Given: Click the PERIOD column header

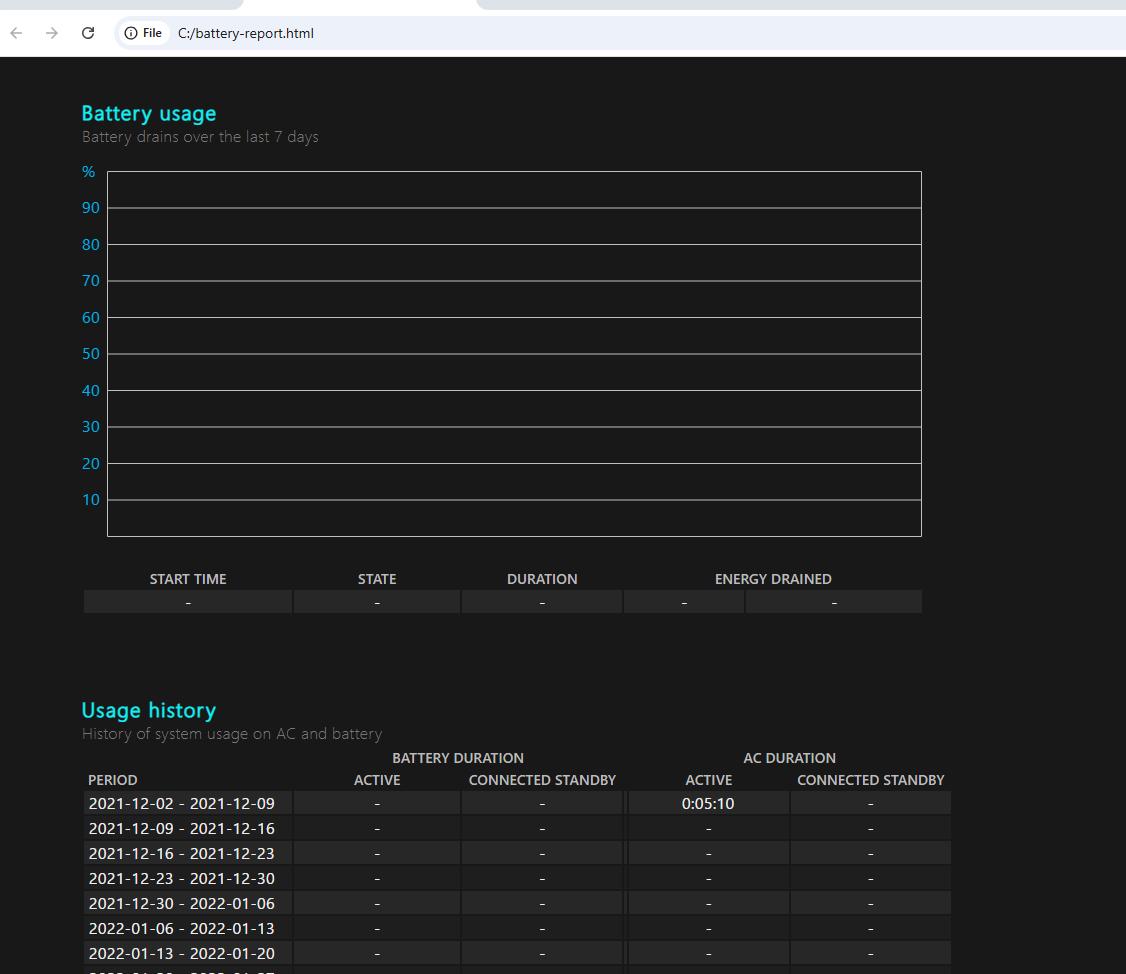Looking at the screenshot, I should [x=113, y=780].
